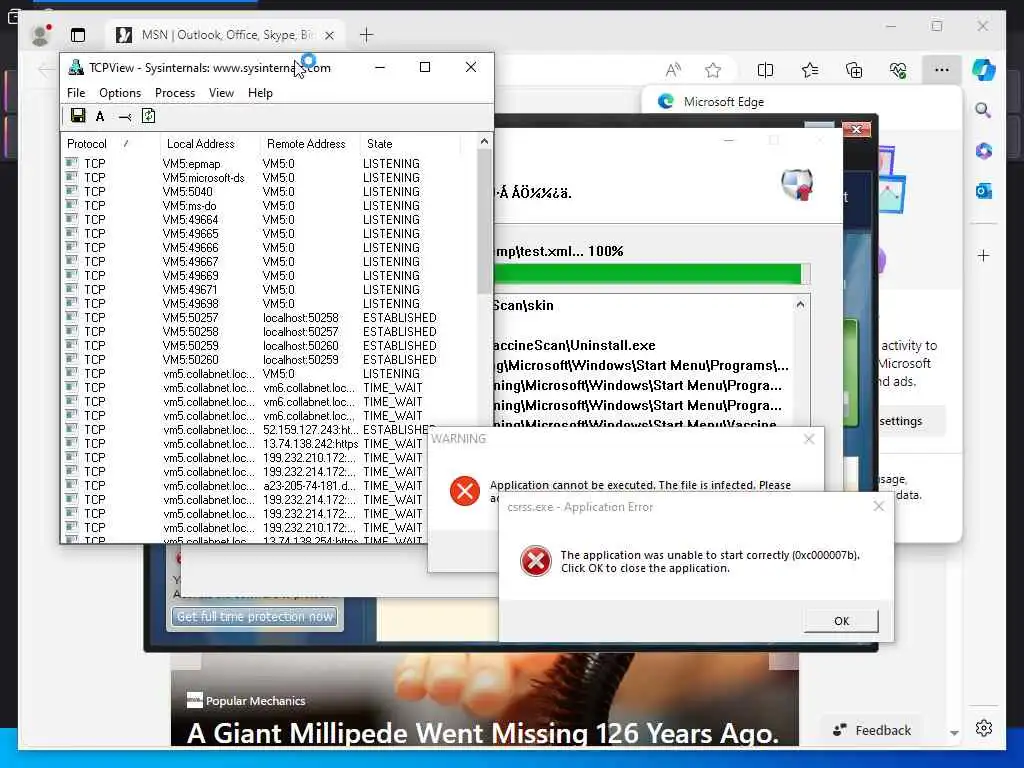Screen dimensions: 1024x768
Task: Select the 13.74.138.242:https remote address cell
Action: 311,443
